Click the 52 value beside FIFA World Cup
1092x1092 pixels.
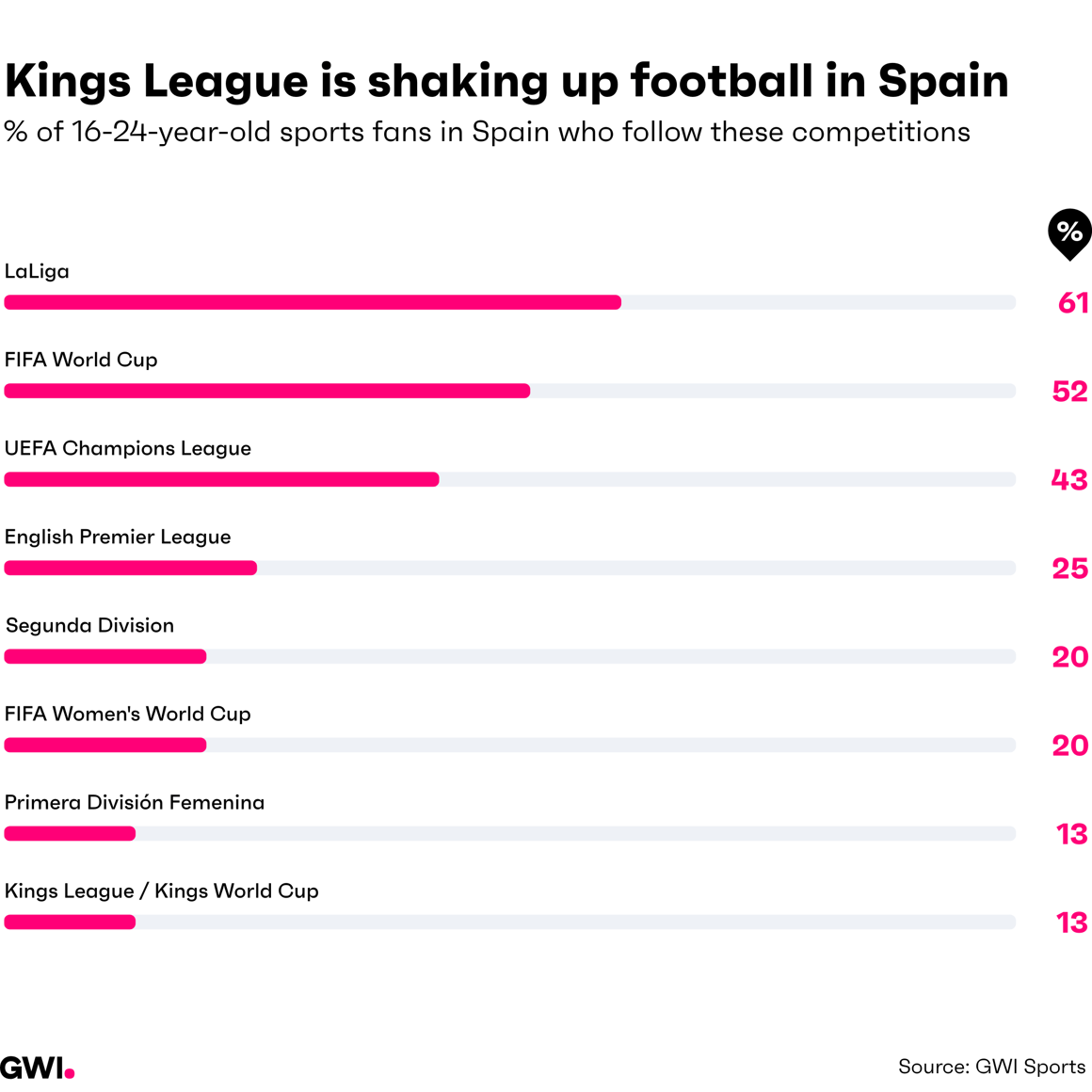1070,391
